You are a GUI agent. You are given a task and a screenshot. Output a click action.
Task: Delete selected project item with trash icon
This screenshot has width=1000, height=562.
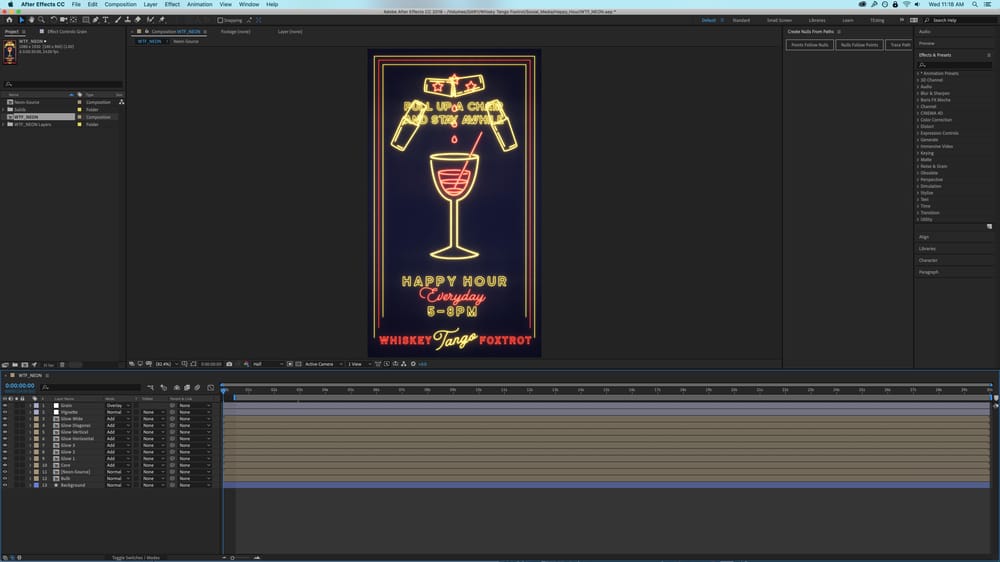point(62,365)
